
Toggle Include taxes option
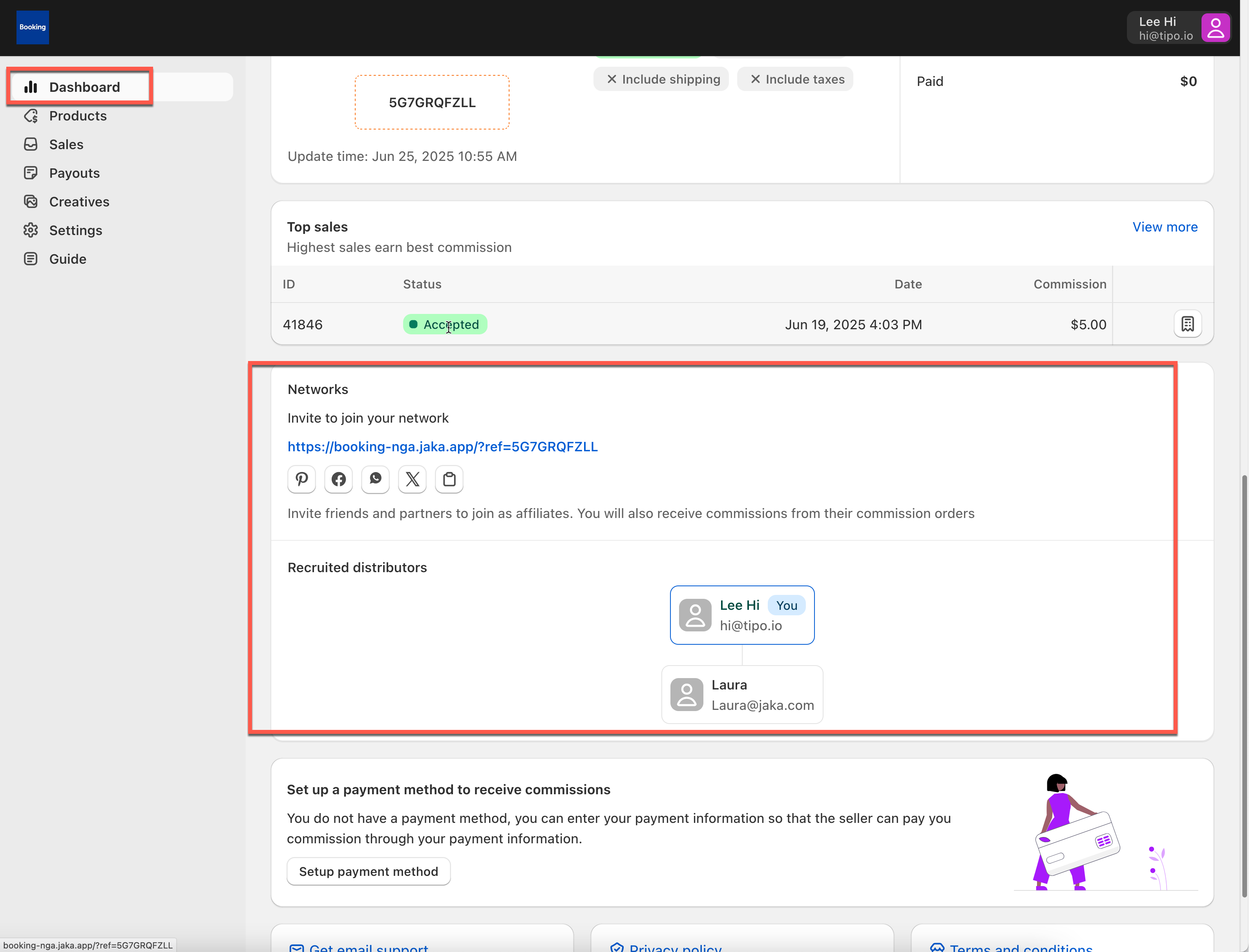tap(796, 79)
